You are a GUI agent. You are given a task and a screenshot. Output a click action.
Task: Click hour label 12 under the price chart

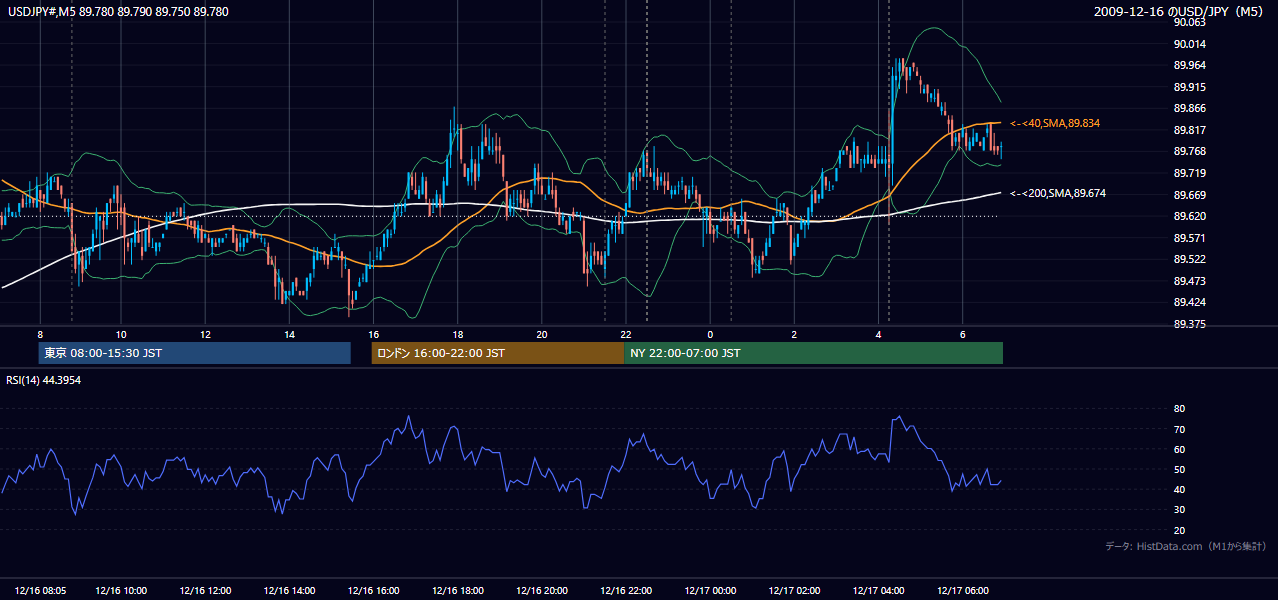(x=204, y=334)
